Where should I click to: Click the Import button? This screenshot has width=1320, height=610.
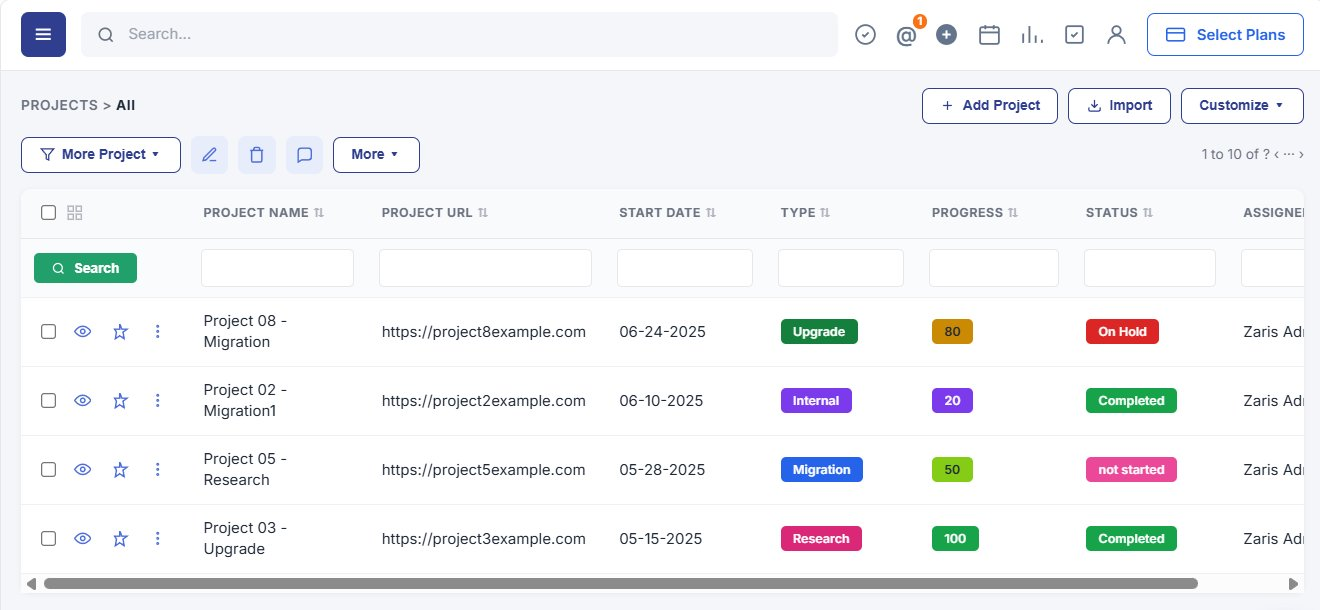pos(1119,106)
